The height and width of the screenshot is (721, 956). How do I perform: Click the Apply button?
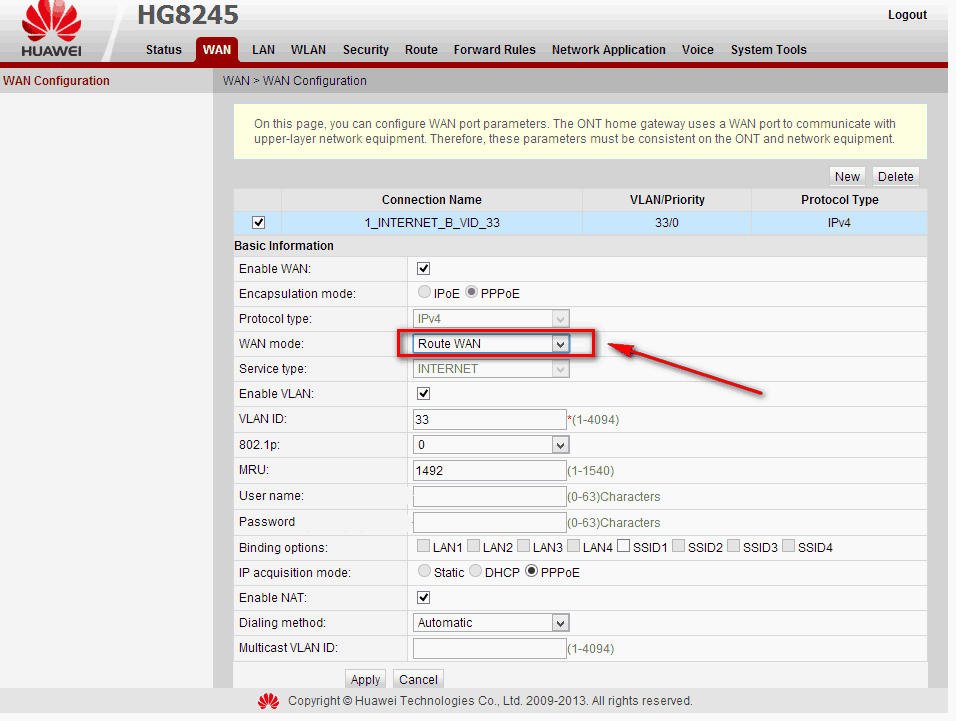click(365, 680)
